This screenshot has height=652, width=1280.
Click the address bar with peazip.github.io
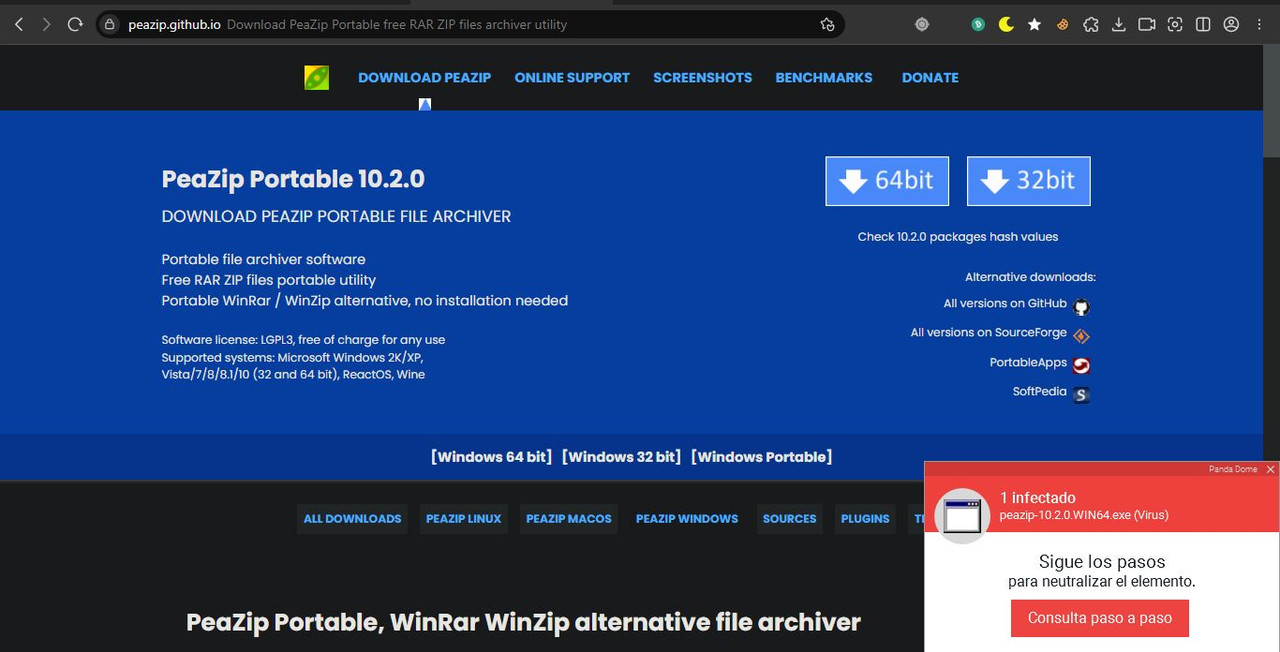pos(470,24)
